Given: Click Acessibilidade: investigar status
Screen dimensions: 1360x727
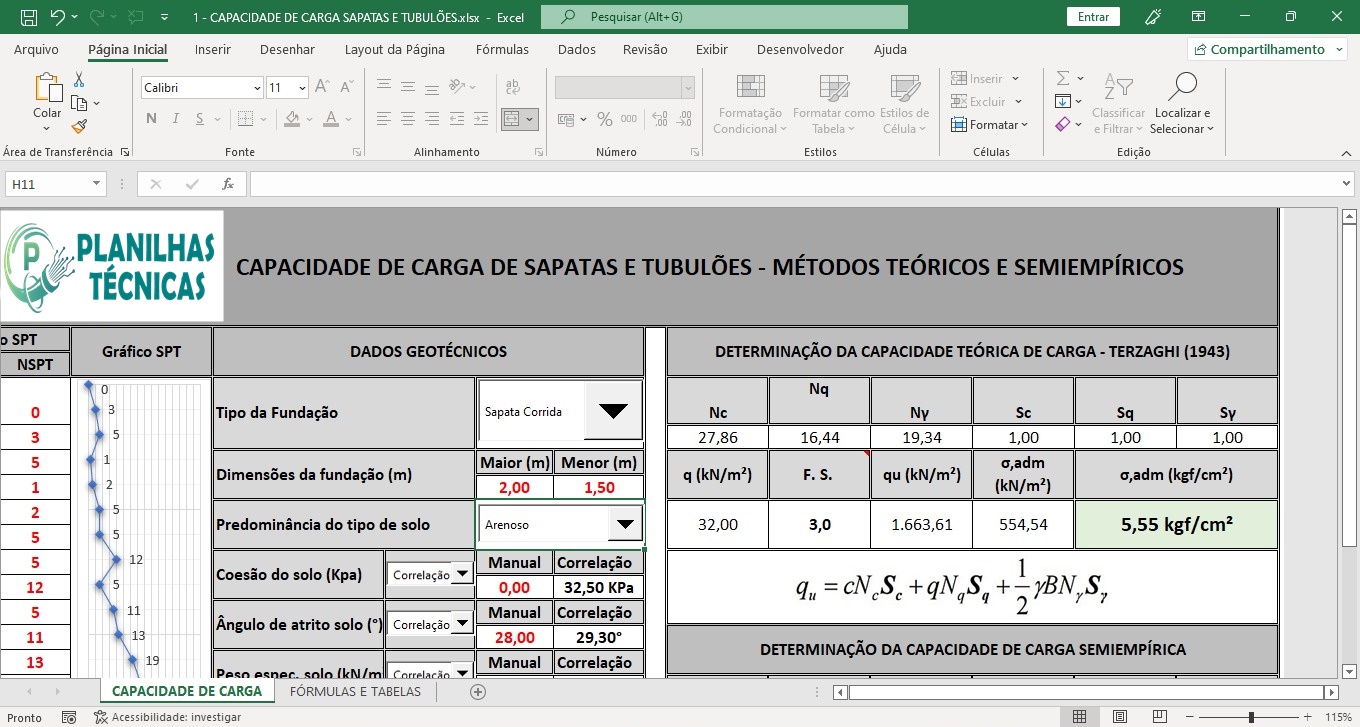Looking at the screenshot, I should [168, 717].
